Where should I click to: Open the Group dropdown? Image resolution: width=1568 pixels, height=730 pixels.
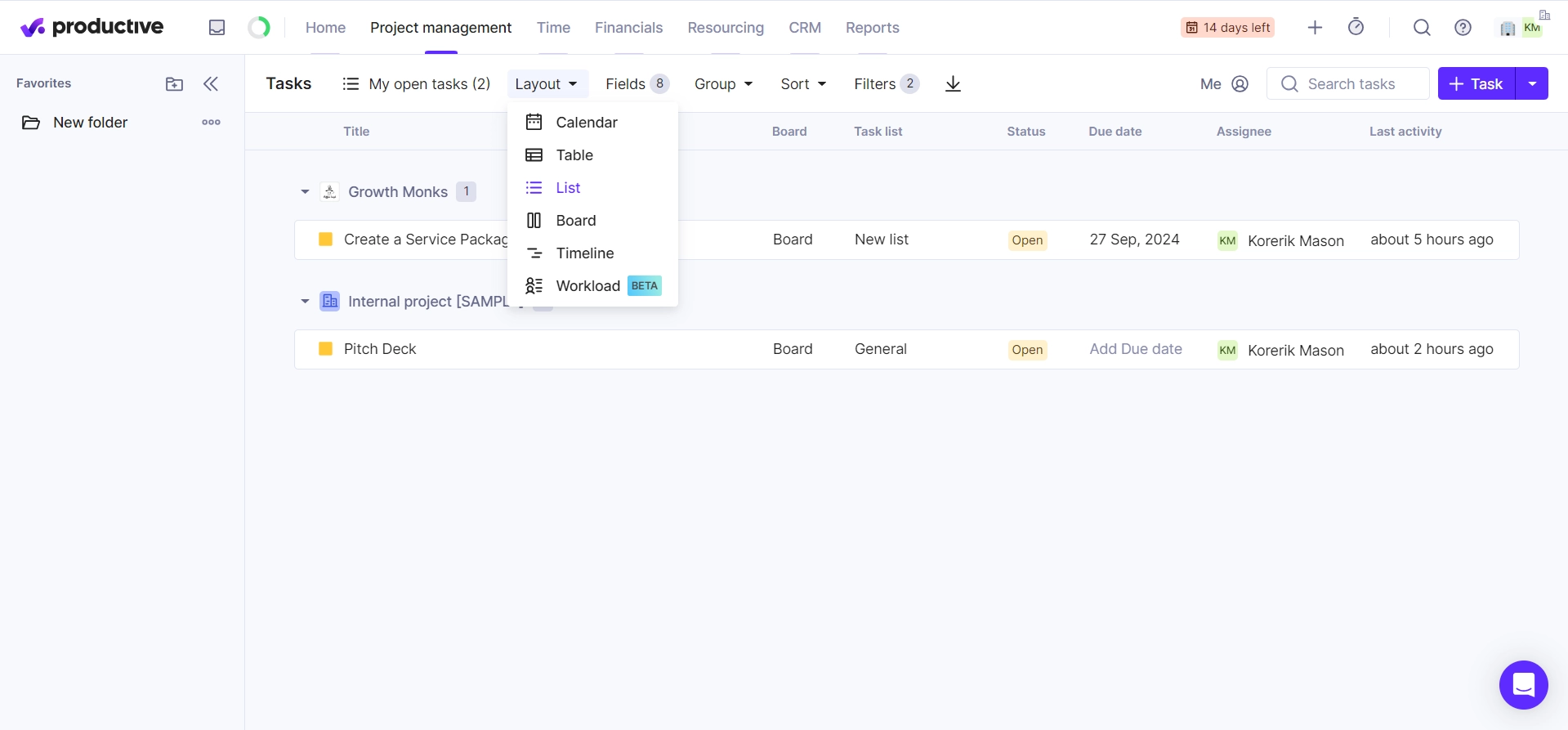723,84
